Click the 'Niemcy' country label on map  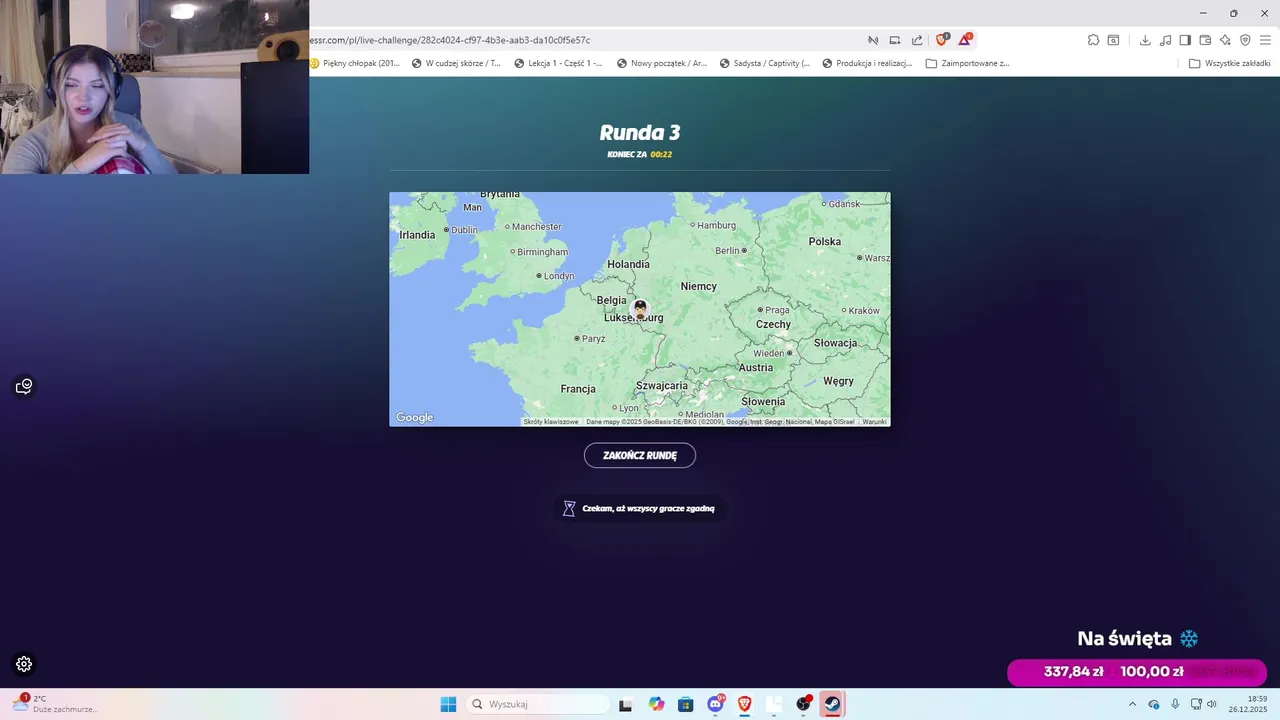click(x=698, y=286)
